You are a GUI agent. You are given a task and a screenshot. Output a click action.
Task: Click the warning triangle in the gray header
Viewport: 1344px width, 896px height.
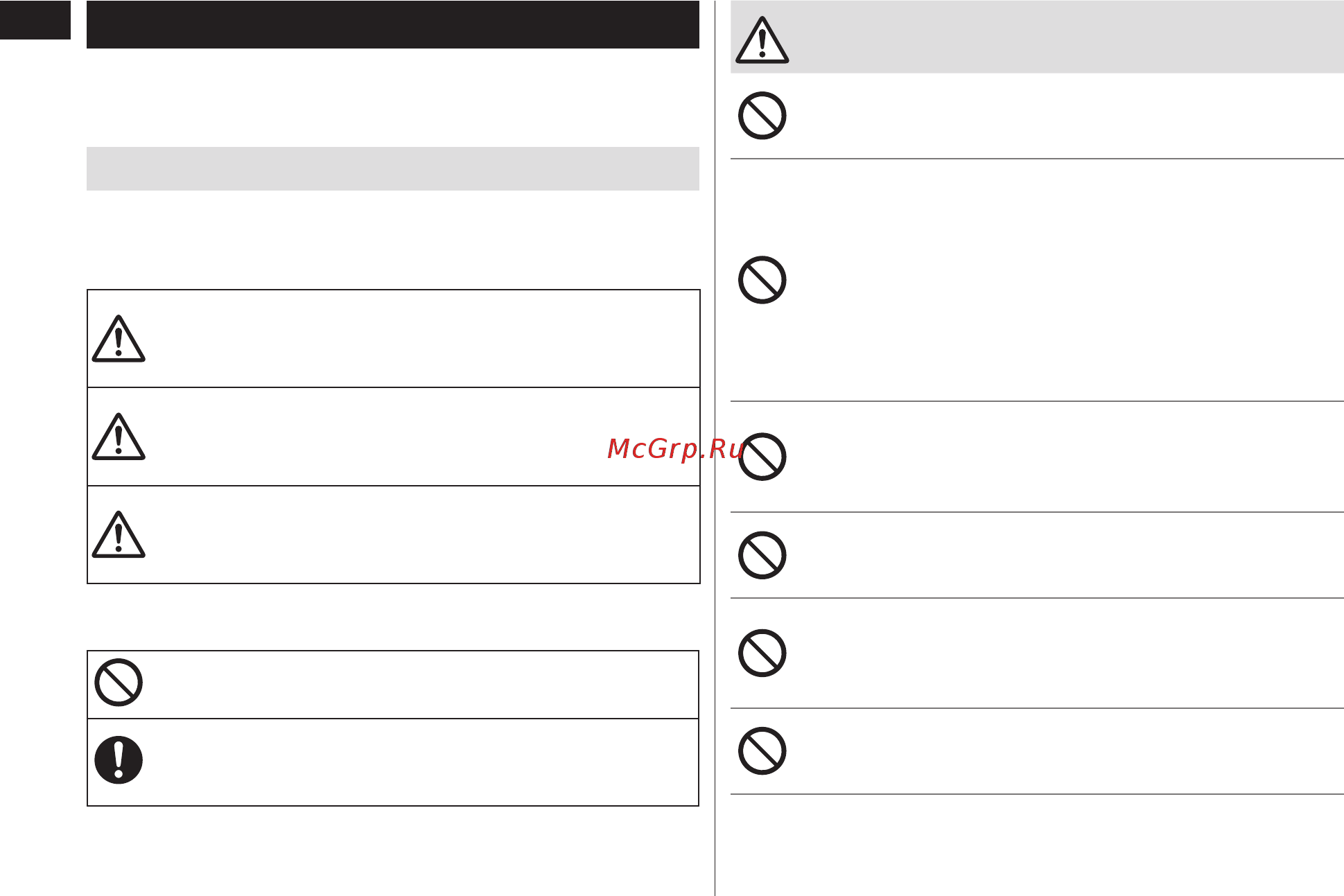pyautogui.click(x=762, y=40)
